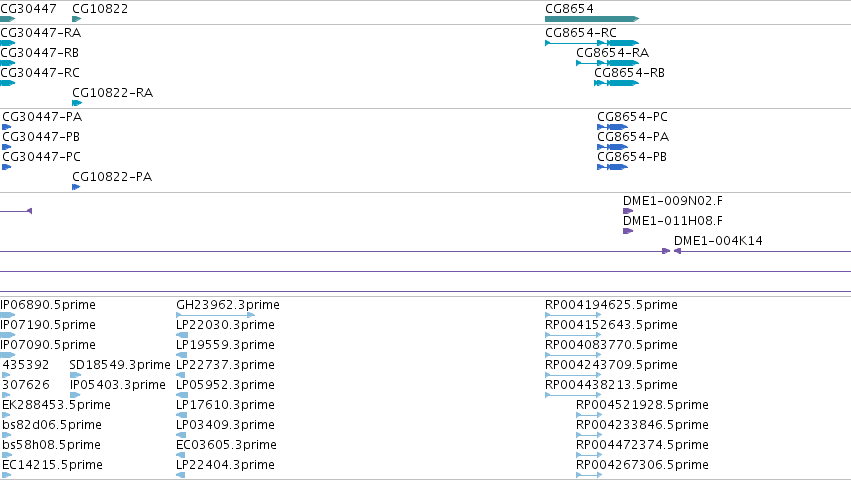Select the CG8654 gene glyph
The width and height of the screenshot is (851, 480).
592,19
